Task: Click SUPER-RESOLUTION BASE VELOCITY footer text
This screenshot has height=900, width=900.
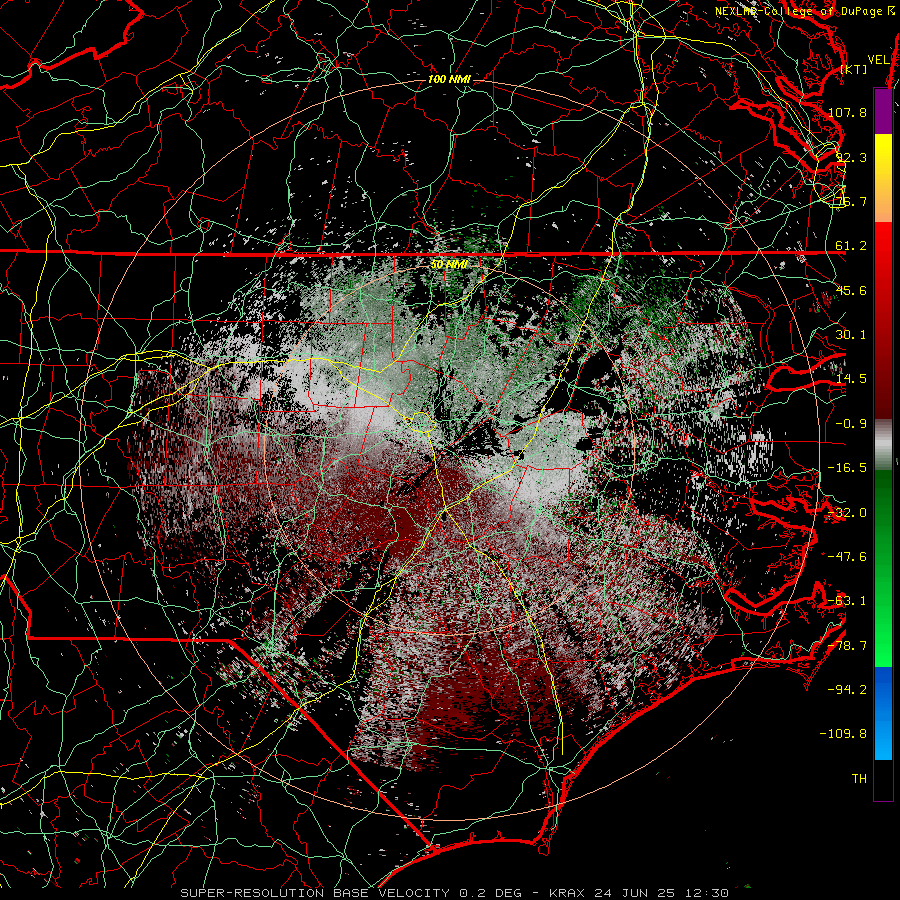Action: point(315,893)
